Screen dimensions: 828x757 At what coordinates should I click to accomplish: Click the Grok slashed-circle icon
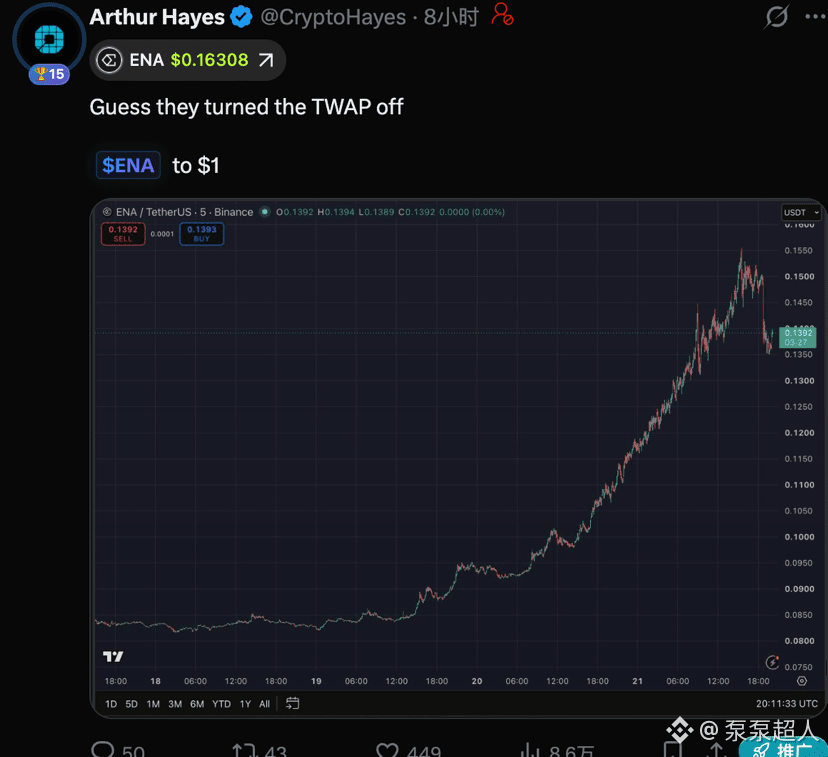click(776, 17)
